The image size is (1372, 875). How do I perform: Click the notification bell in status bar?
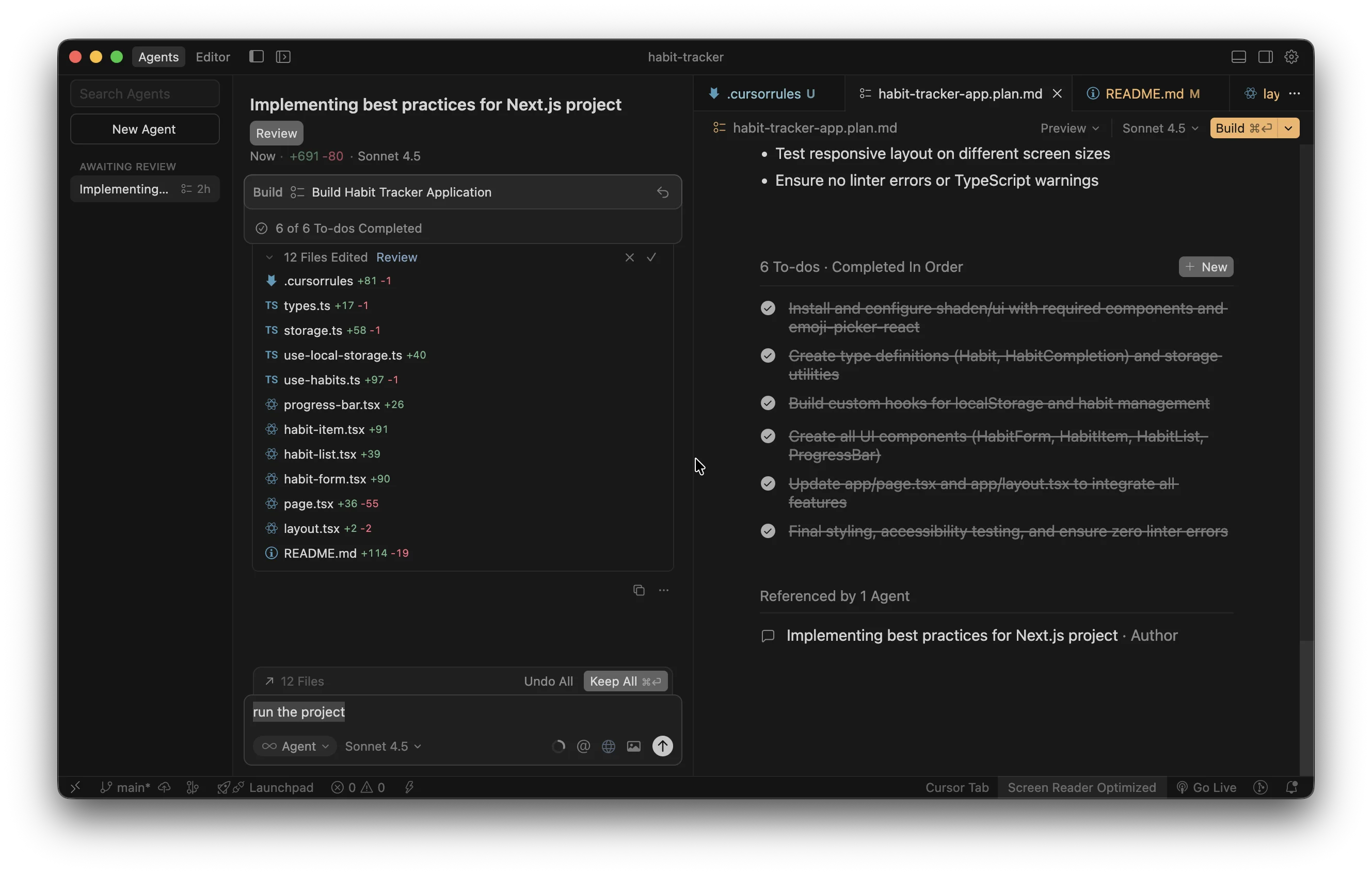coord(1291,787)
